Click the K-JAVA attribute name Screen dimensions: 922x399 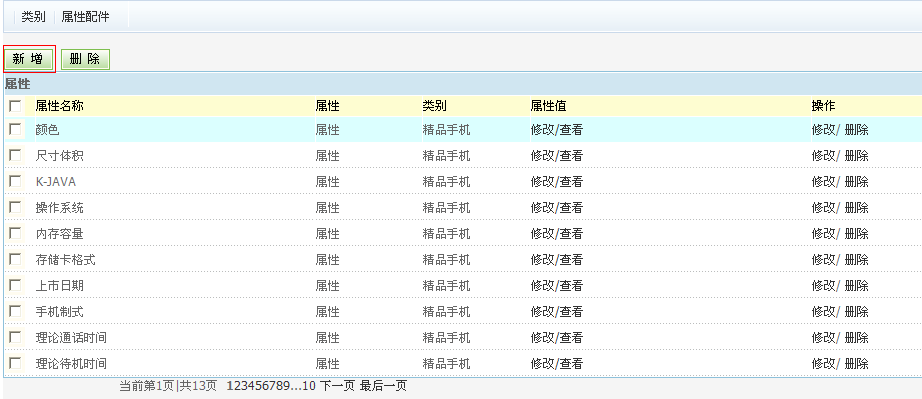56,182
